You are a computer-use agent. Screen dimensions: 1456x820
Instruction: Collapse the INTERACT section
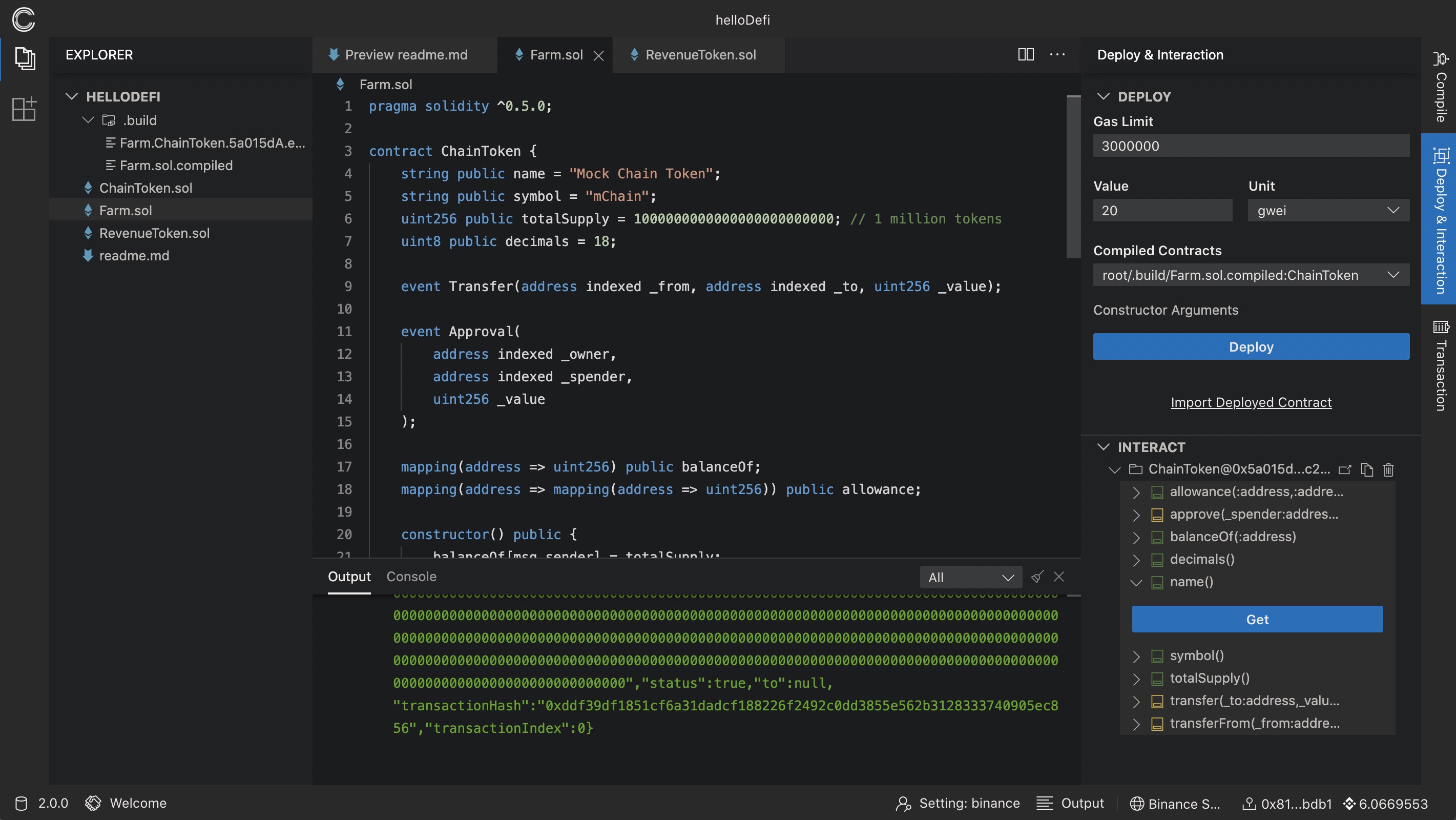pos(1103,447)
